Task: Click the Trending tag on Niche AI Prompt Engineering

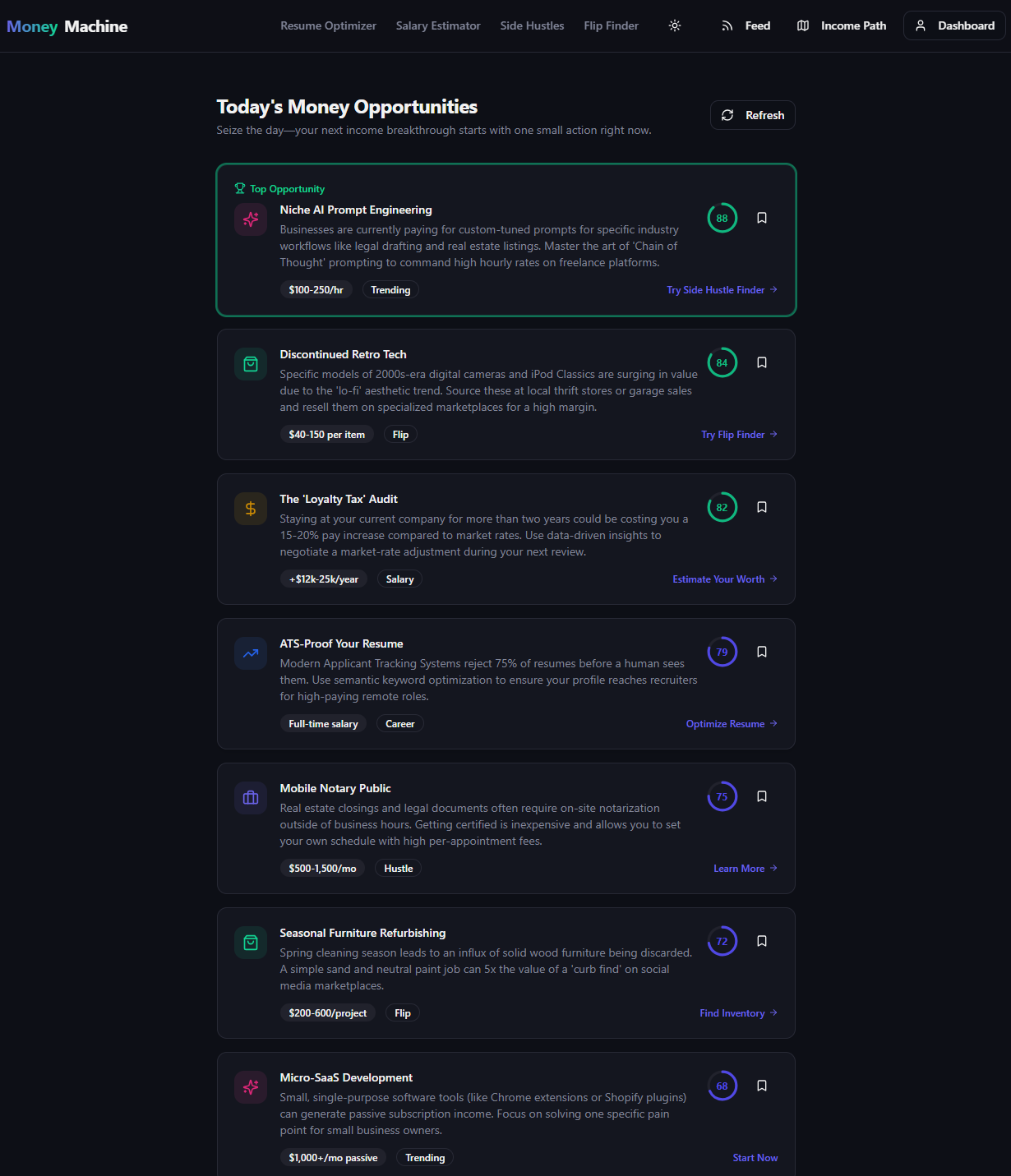Action: point(390,290)
